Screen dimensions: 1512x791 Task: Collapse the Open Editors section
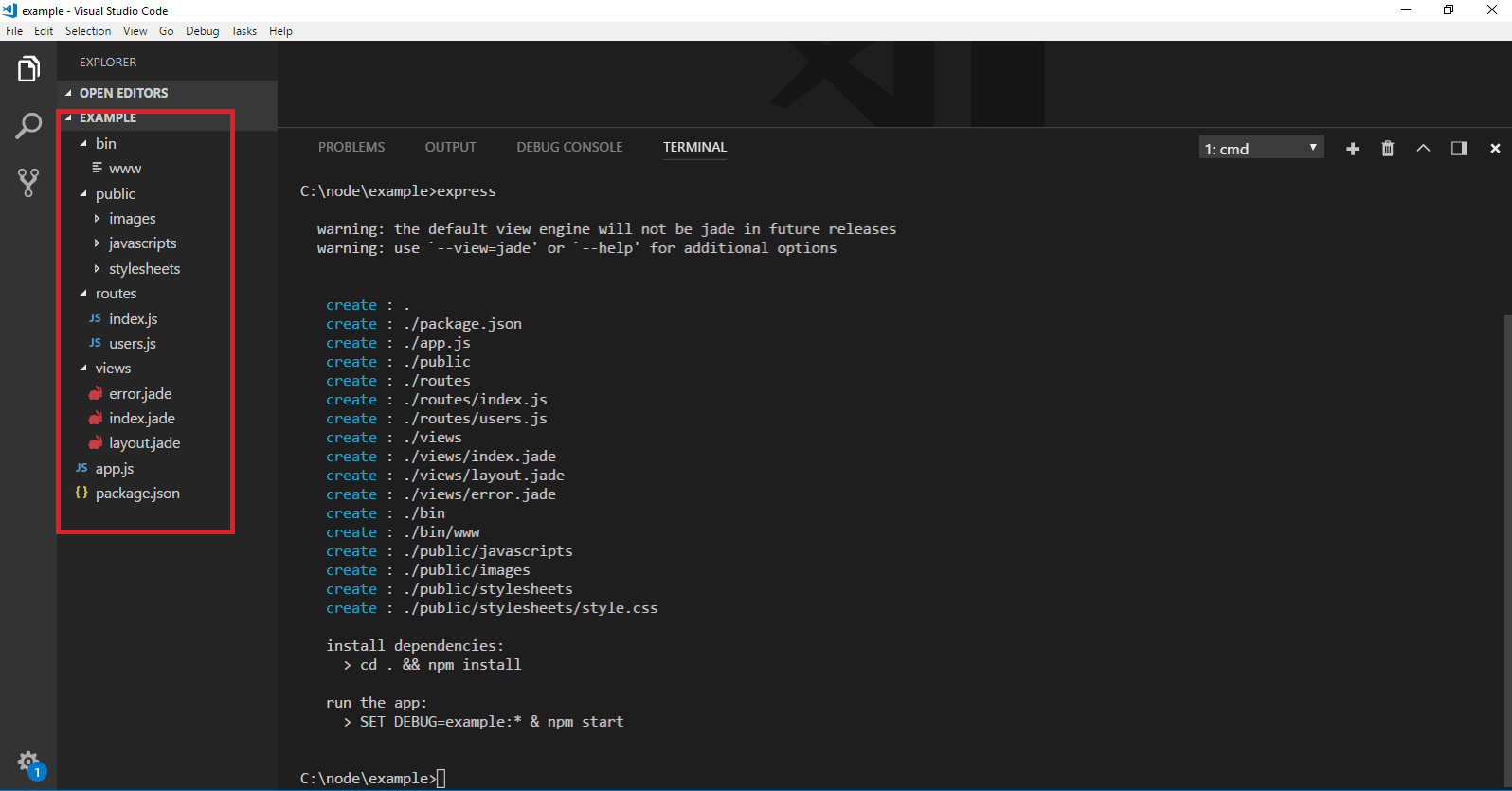click(x=68, y=93)
